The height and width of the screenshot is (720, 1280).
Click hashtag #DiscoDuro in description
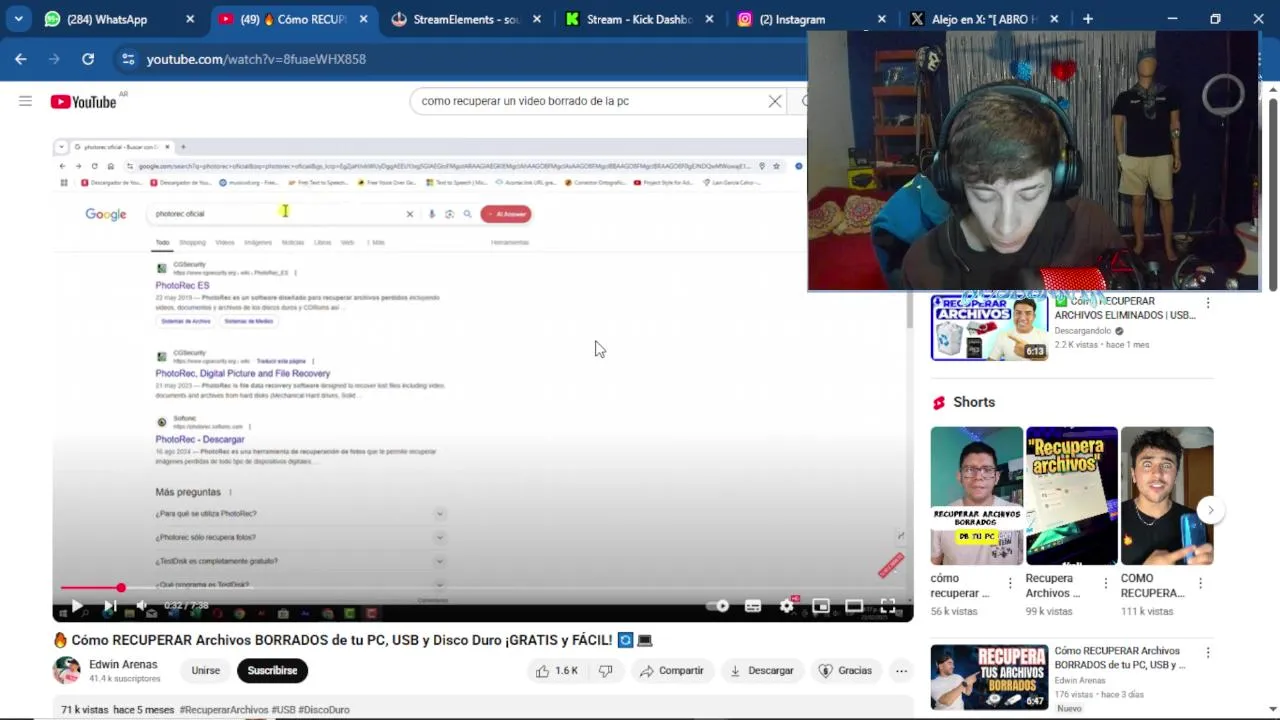(324, 710)
